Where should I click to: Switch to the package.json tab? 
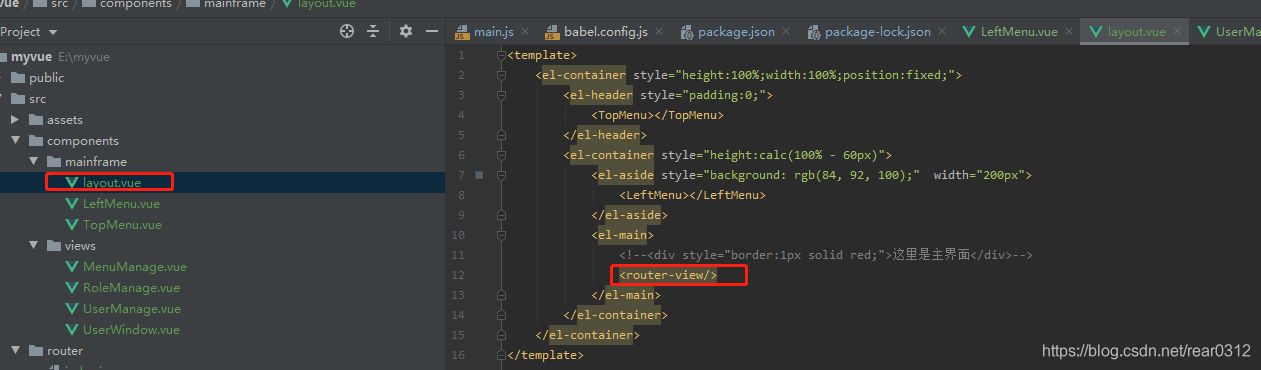[x=735, y=32]
